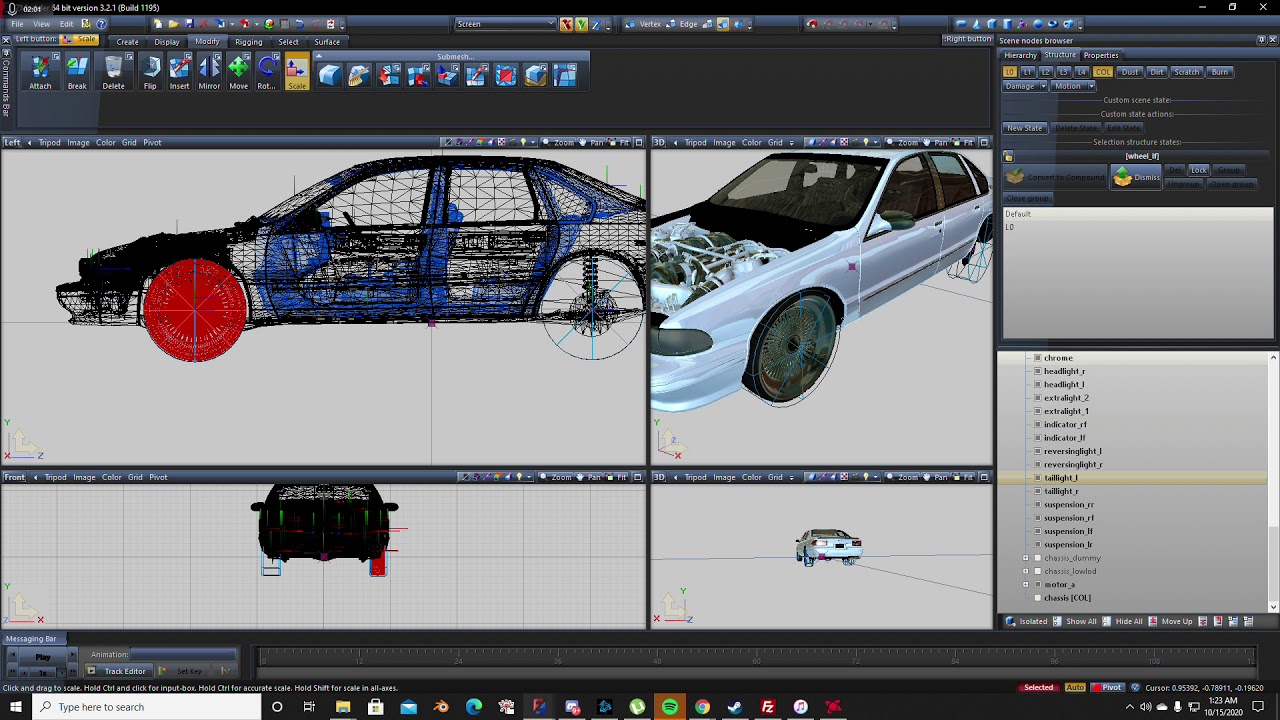Viewport: 1280px width, 720px height.
Task: Collapse the Submesh section arrow
Action: click(x=318, y=56)
